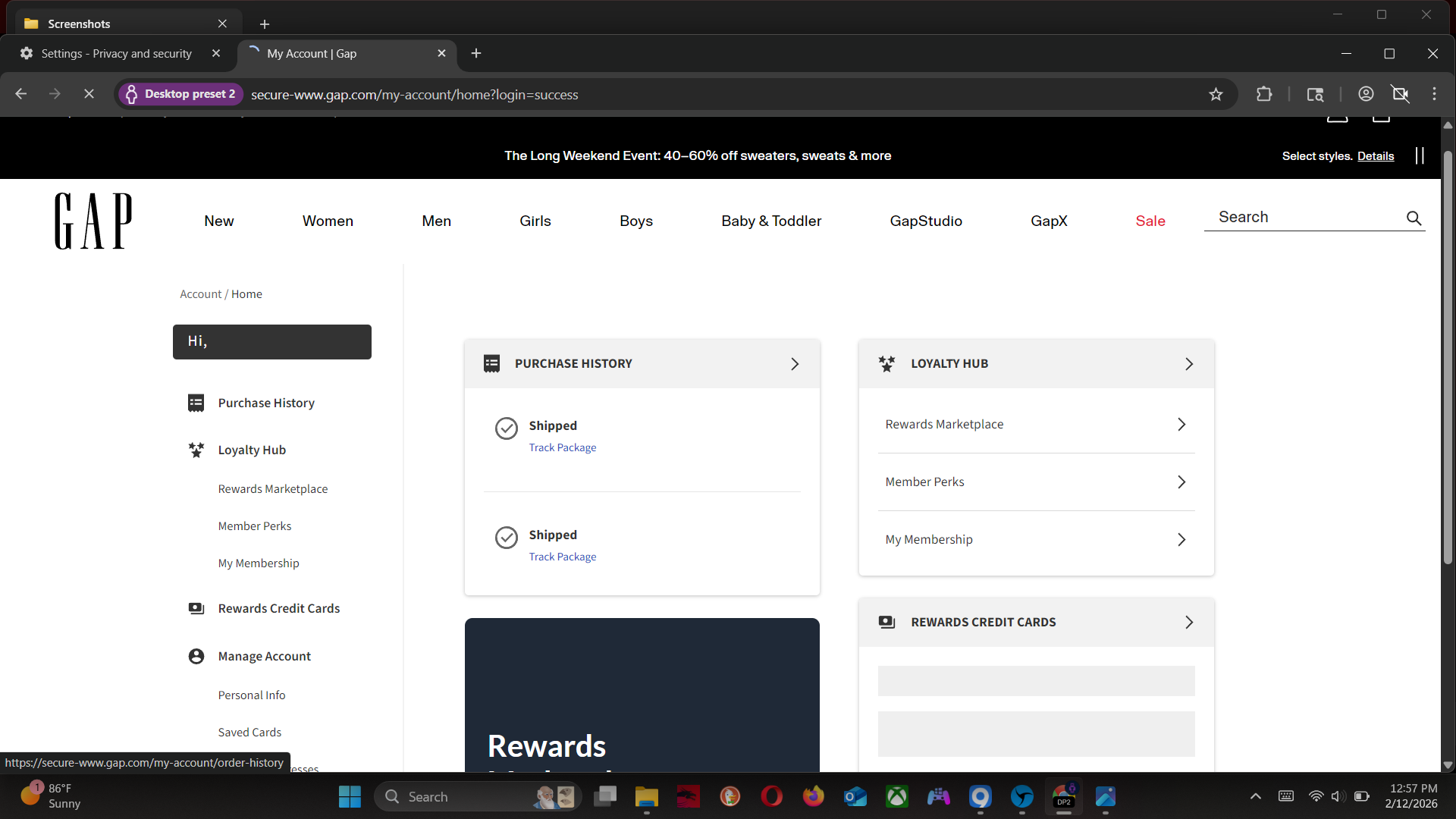
Task: Open browser Extensions puzzle icon
Action: pyautogui.click(x=1263, y=94)
